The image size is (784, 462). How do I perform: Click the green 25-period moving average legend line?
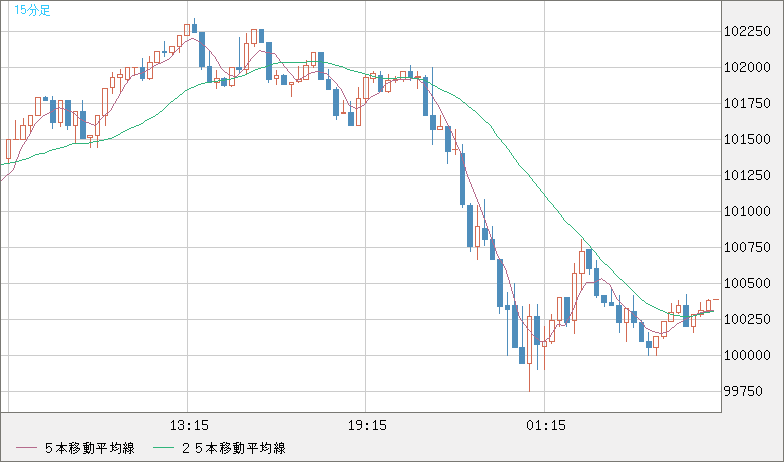coord(164,448)
